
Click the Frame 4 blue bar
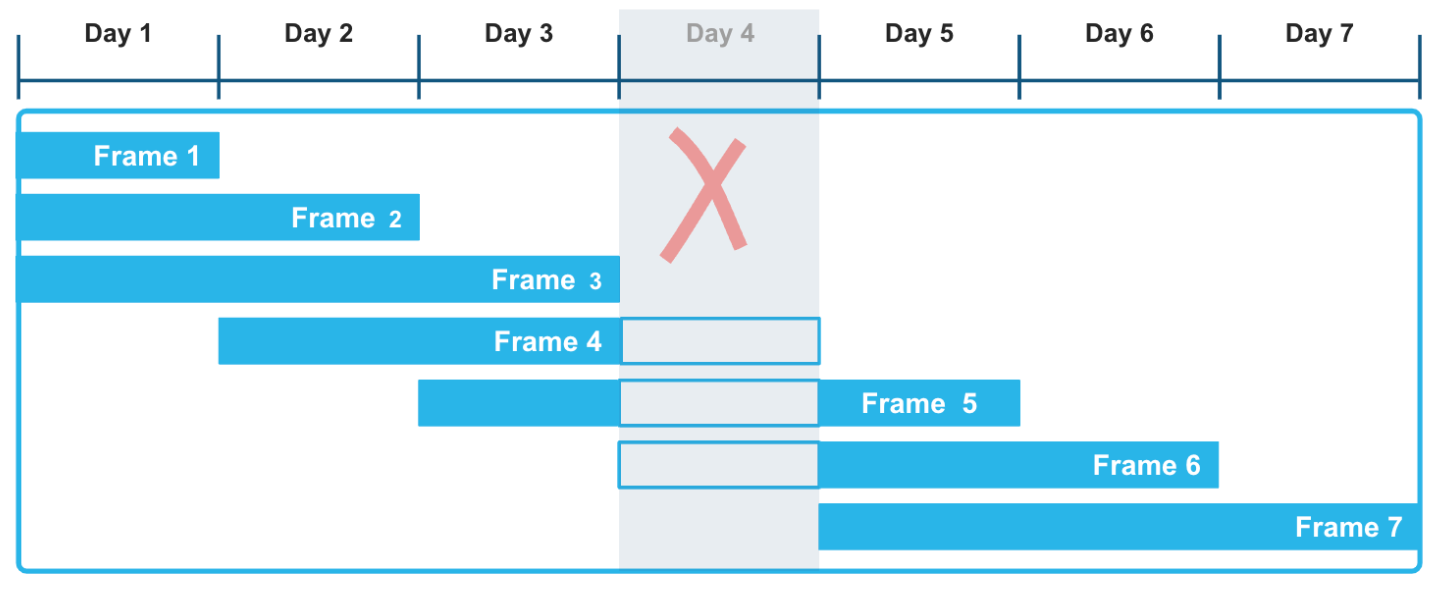(x=418, y=342)
